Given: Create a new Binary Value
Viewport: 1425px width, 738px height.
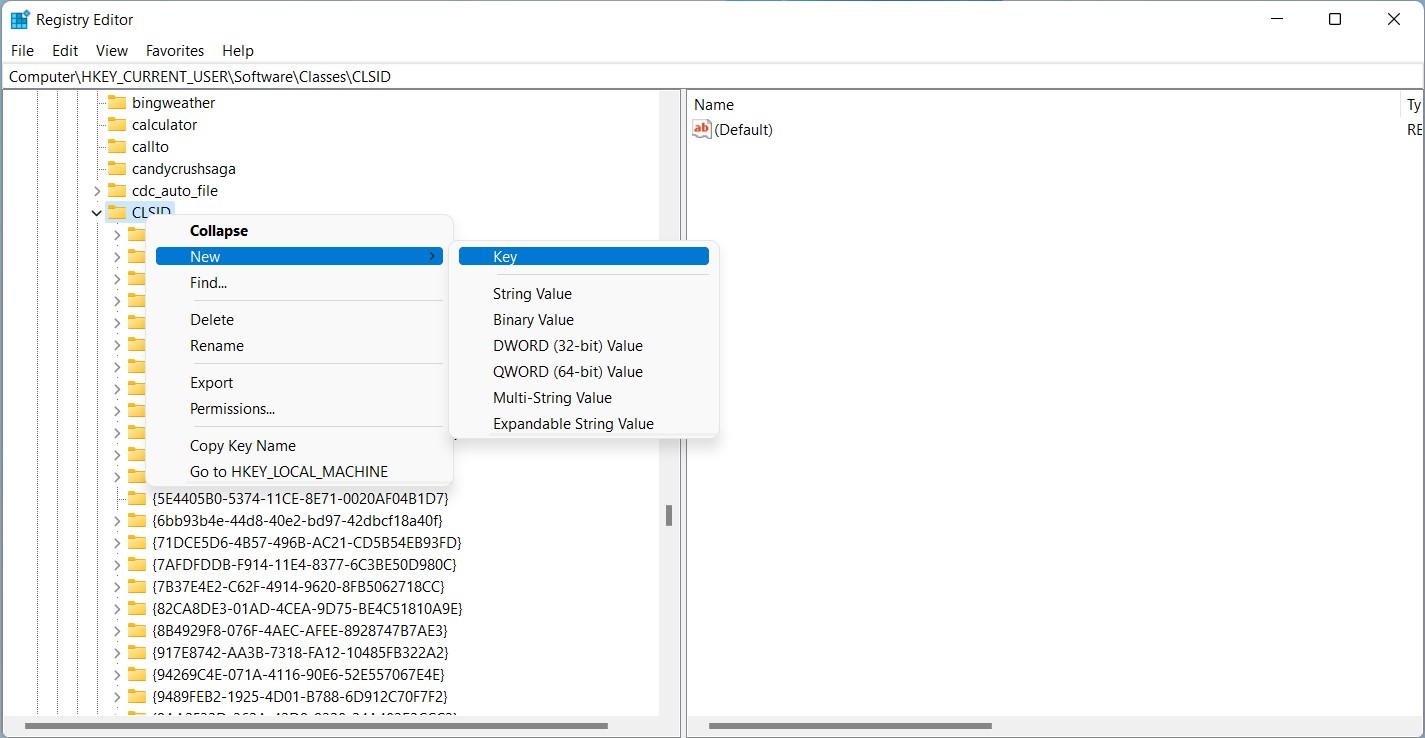Looking at the screenshot, I should 584,320.
